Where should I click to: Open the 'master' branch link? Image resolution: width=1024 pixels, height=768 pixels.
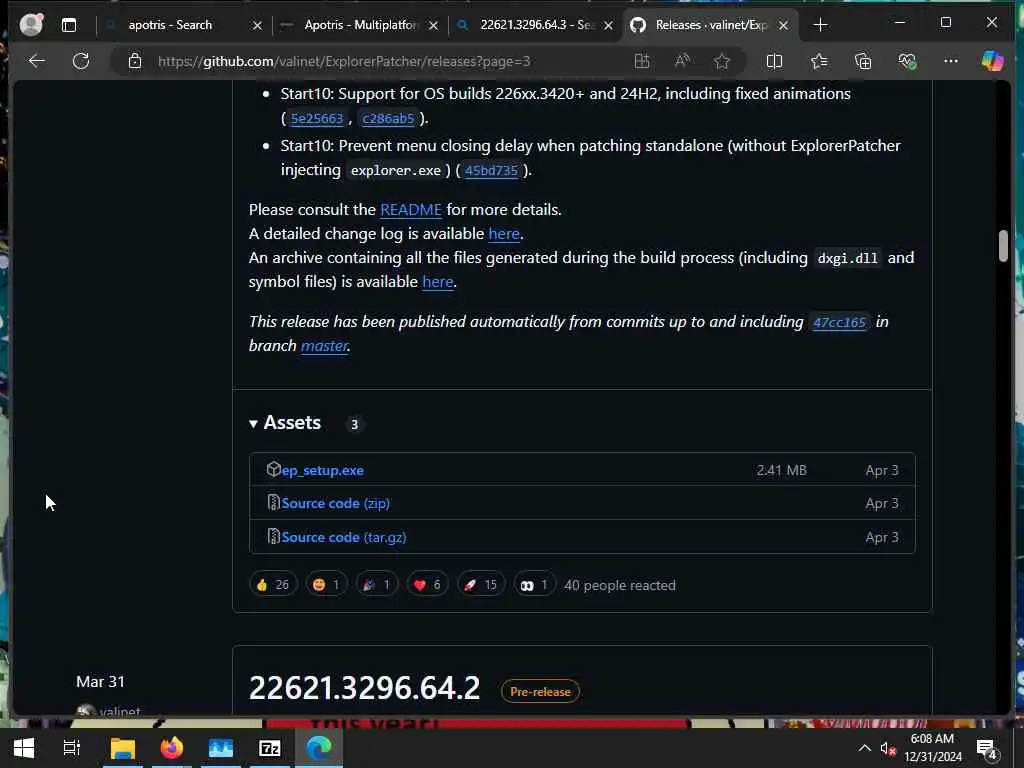(324, 345)
